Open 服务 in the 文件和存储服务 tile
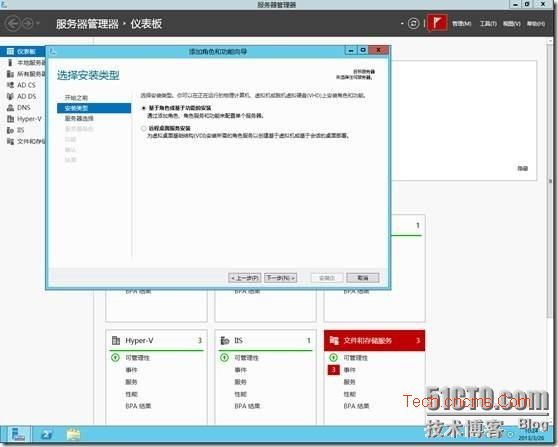This screenshot has height=447, width=558. (x=349, y=382)
